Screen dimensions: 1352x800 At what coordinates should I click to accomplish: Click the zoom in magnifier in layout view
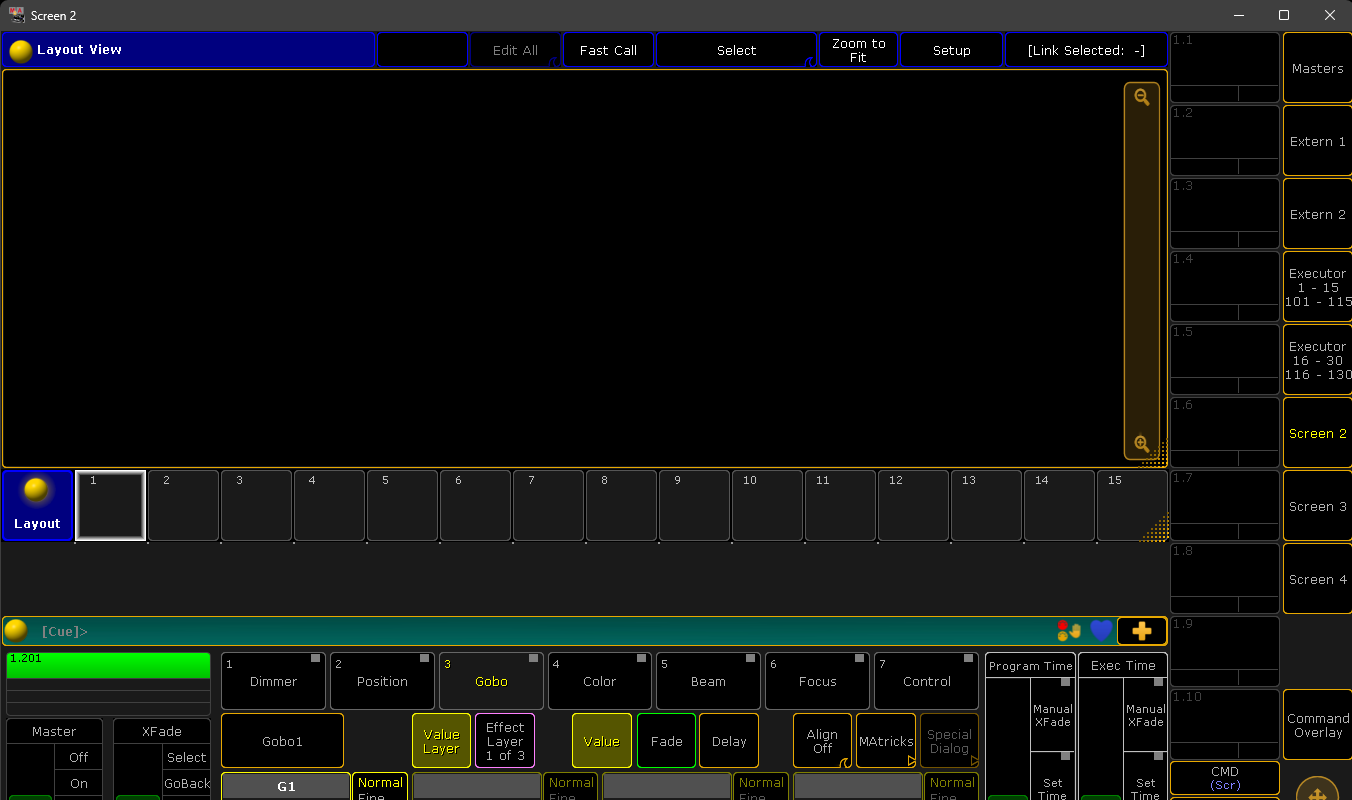[1142, 443]
